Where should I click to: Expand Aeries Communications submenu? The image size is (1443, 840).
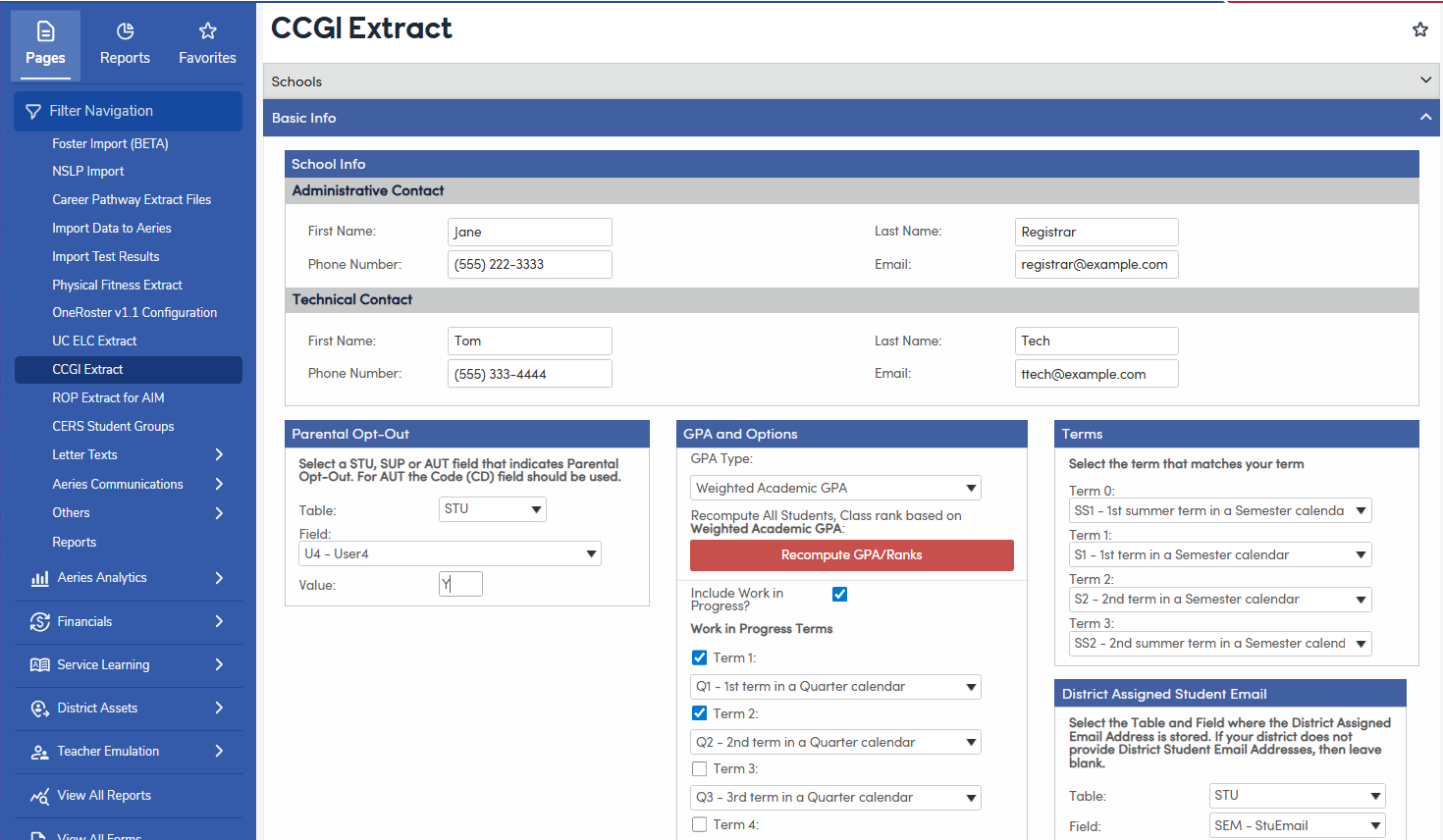click(219, 484)
